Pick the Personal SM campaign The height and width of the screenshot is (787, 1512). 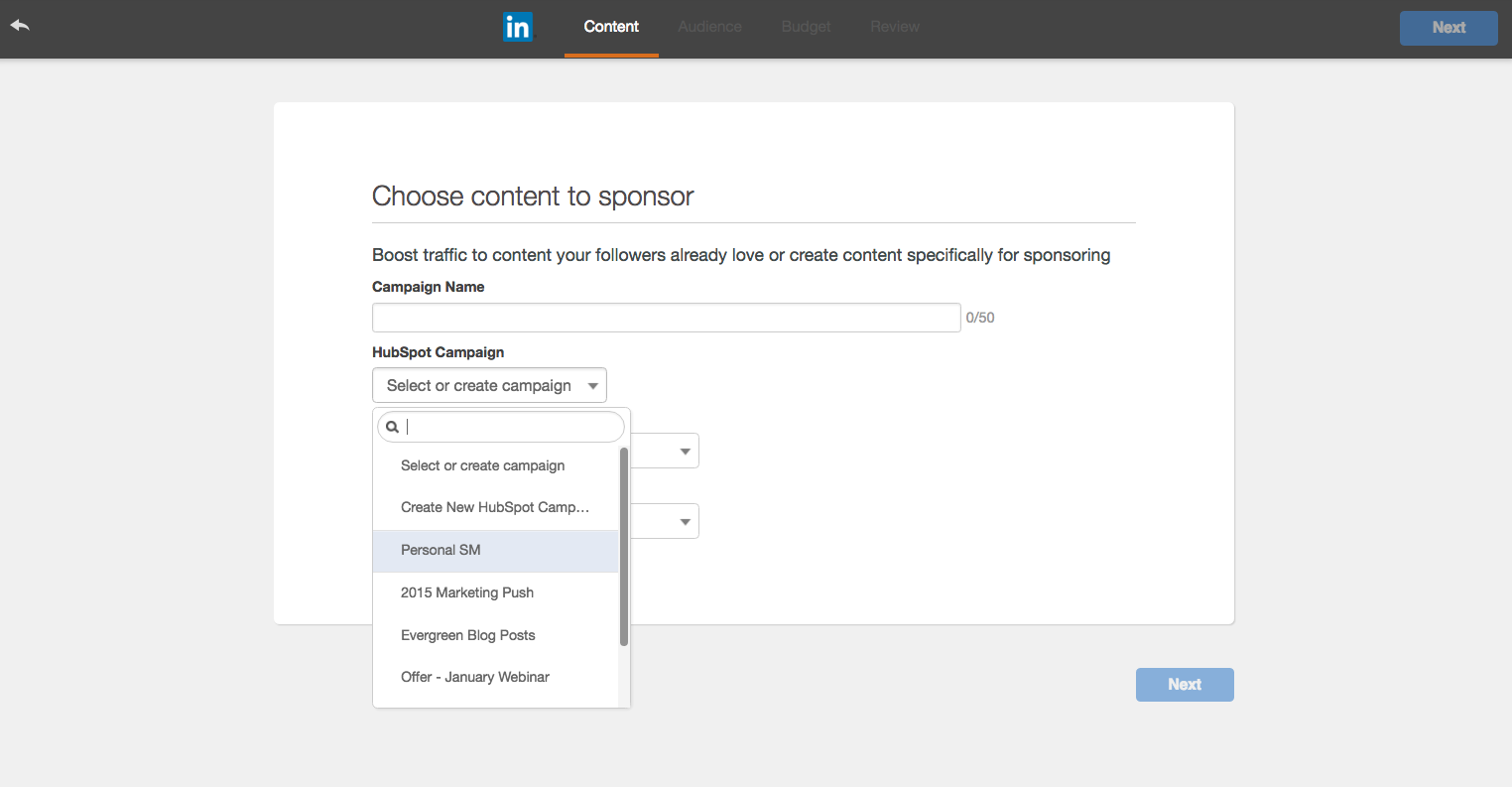pos(495,550)
